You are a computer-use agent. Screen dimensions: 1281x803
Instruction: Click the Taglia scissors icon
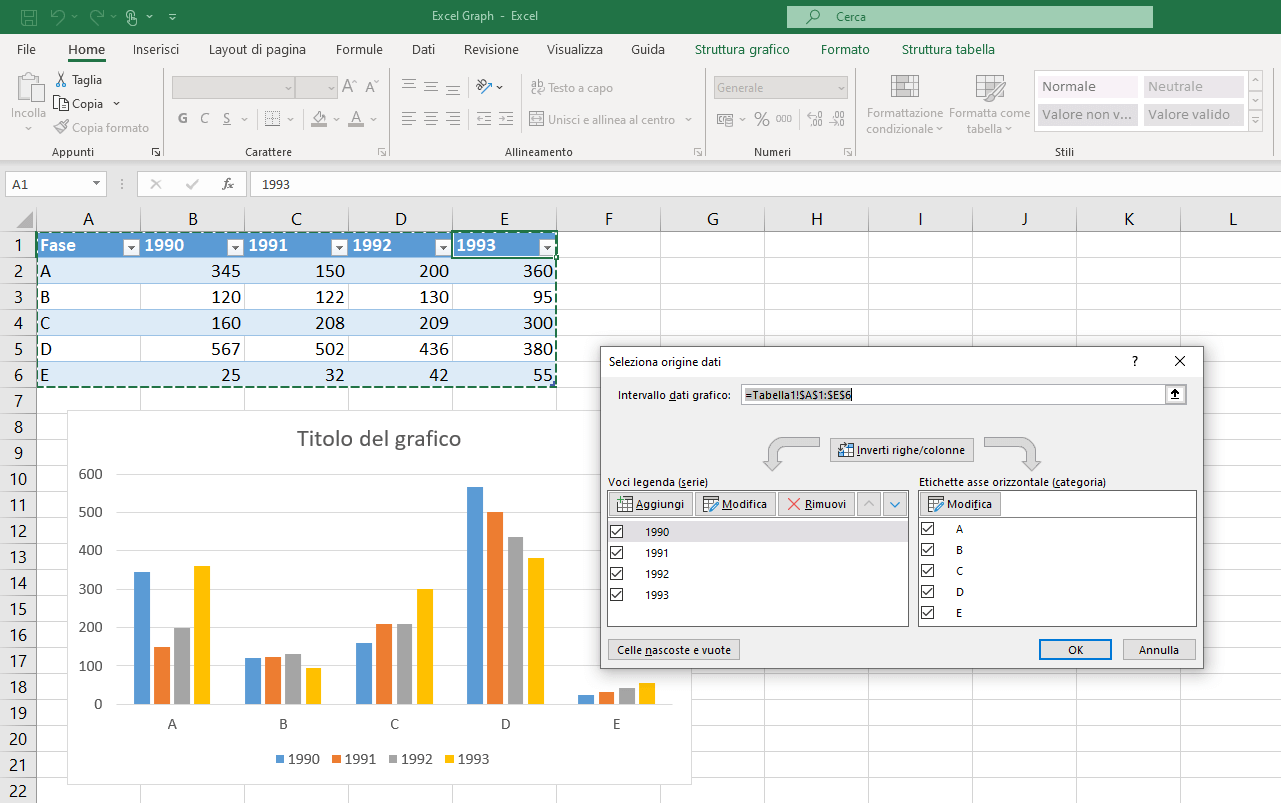tap(61, 80)
